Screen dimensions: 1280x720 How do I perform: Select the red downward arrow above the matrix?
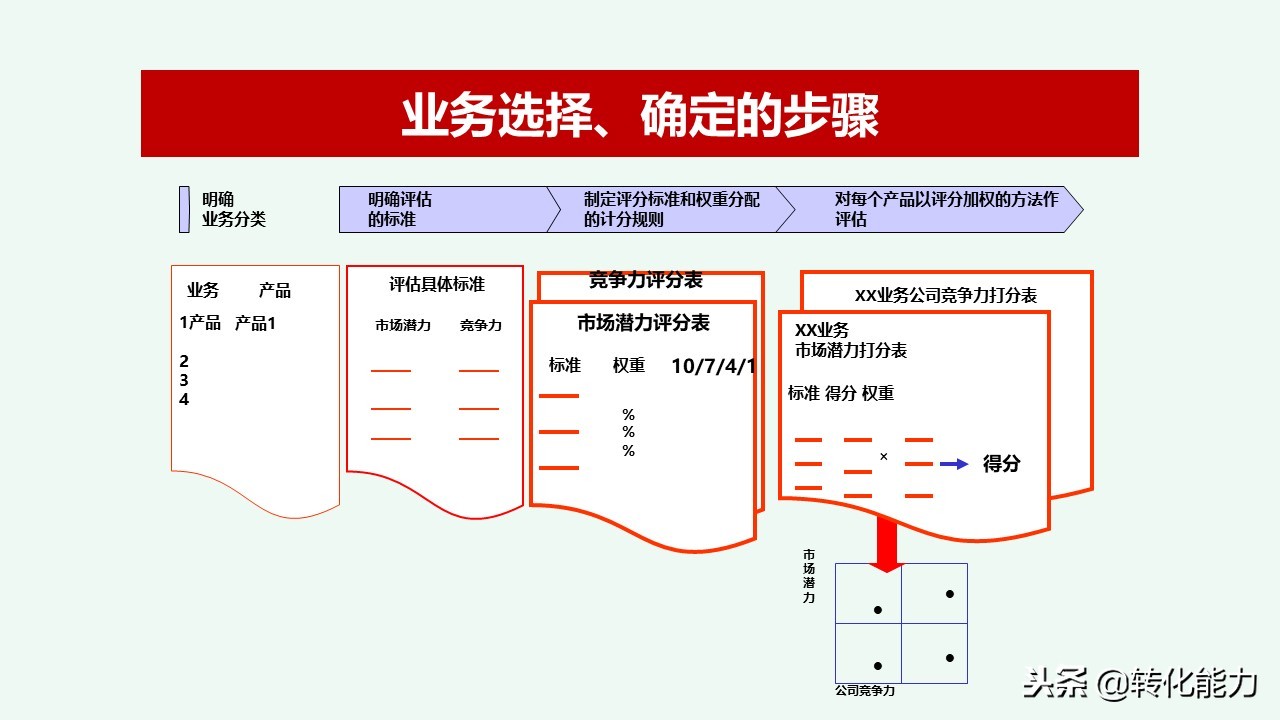884,540
